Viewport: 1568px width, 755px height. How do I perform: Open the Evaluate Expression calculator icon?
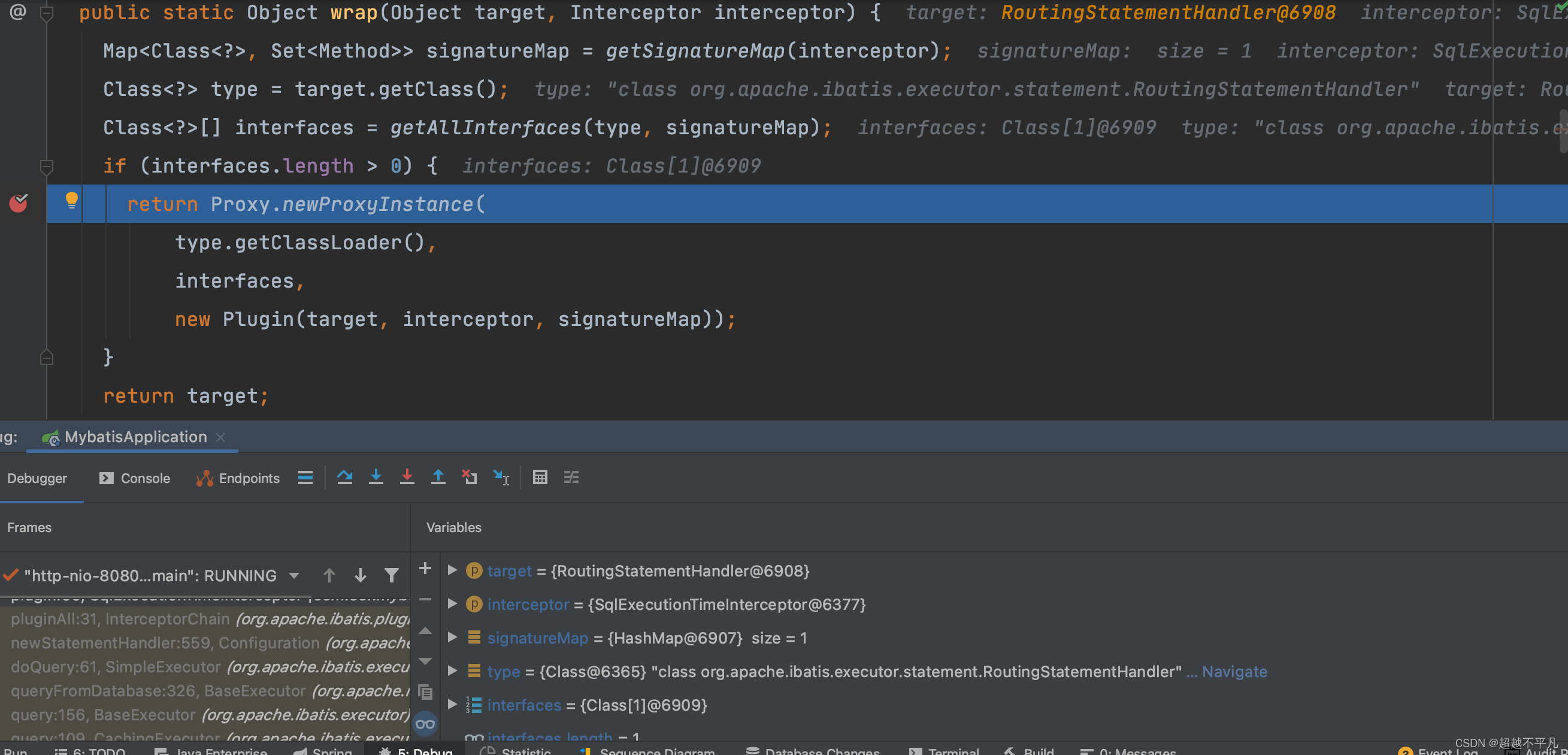(539, 478)
